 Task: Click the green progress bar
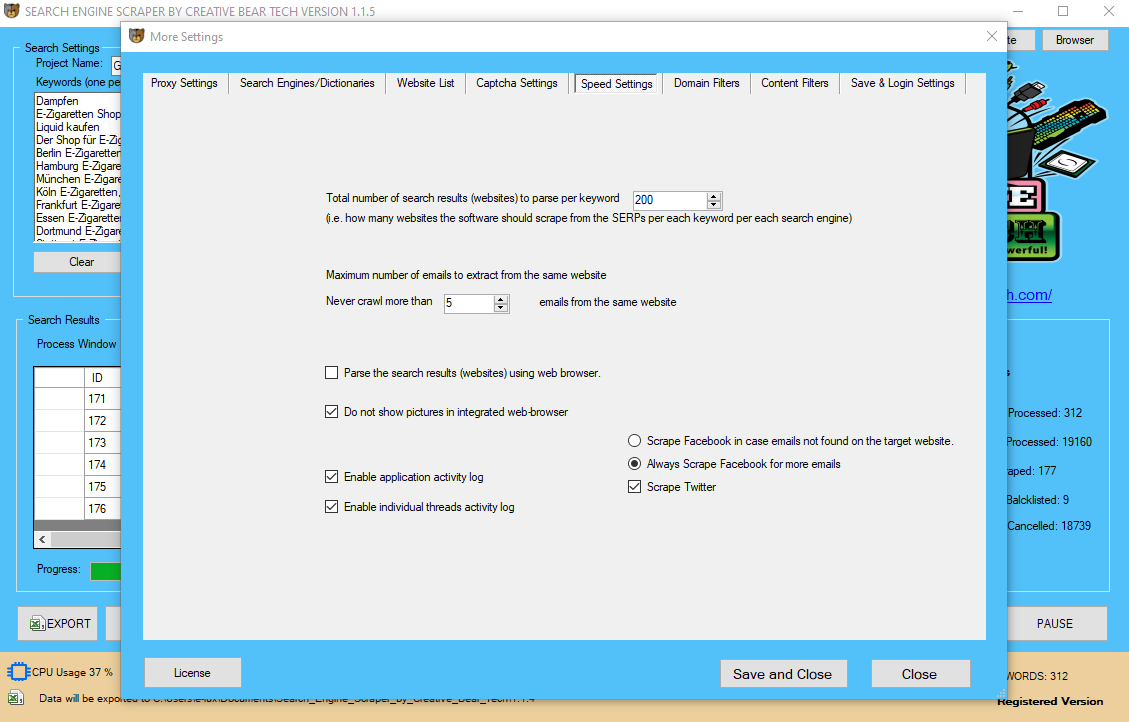pyautogui.click(x=106, y=571)
